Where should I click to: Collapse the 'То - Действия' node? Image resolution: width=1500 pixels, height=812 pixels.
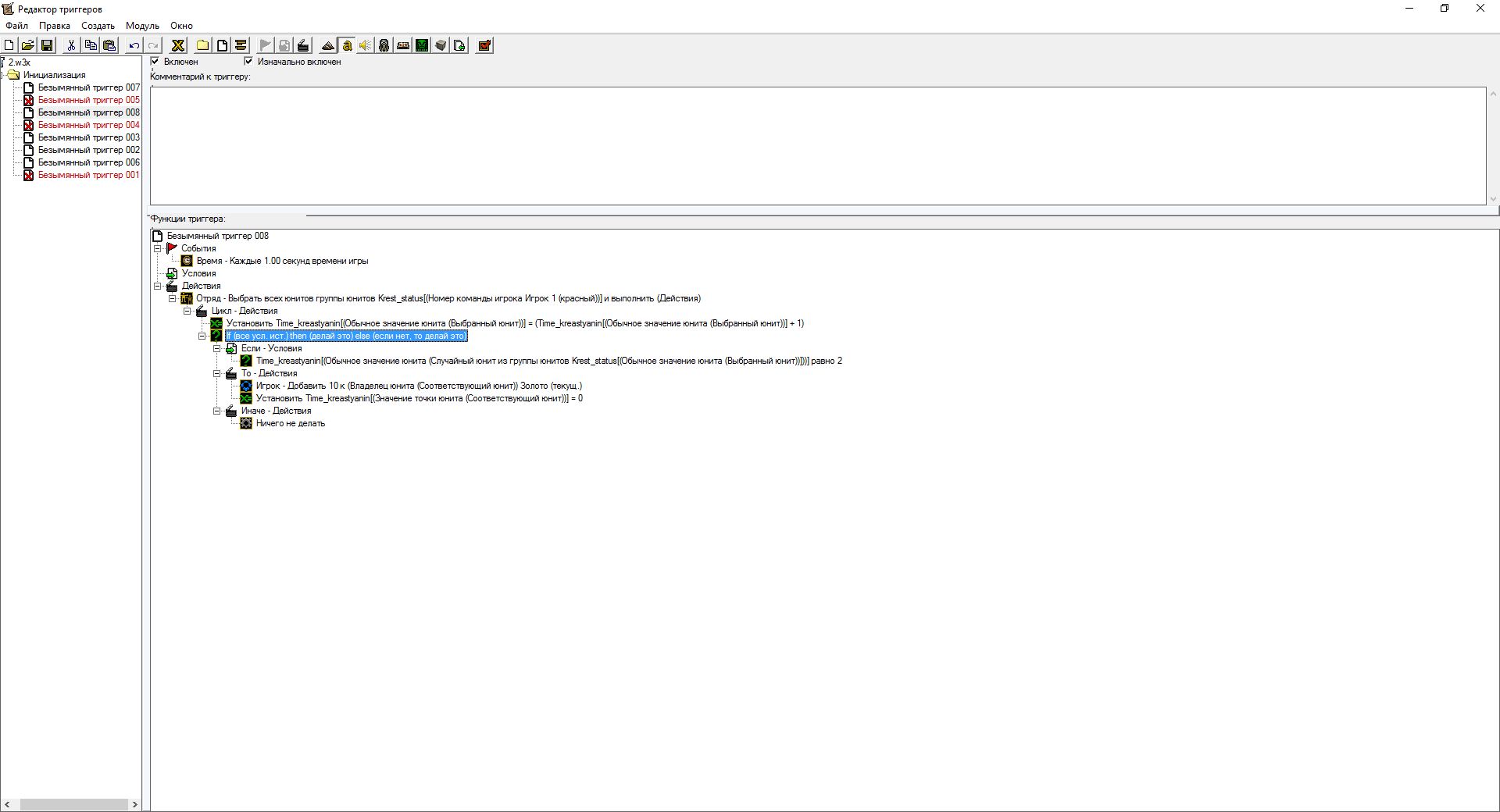216,373
